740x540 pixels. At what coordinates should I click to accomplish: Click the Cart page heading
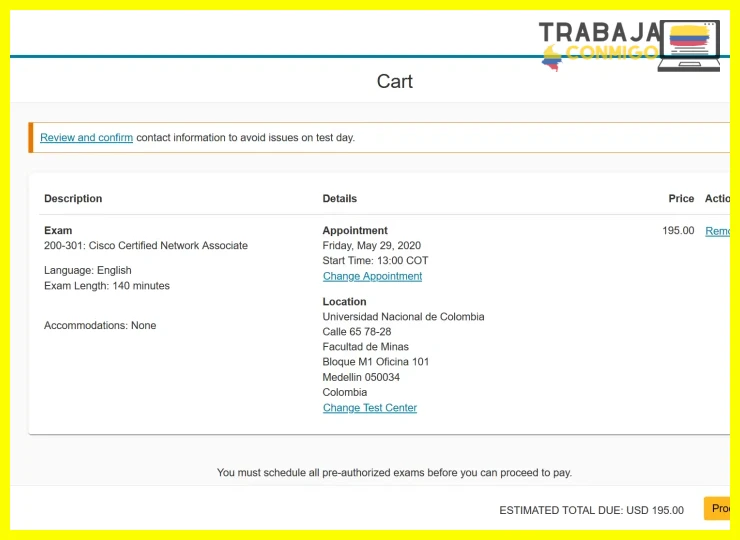click(395, 81)
